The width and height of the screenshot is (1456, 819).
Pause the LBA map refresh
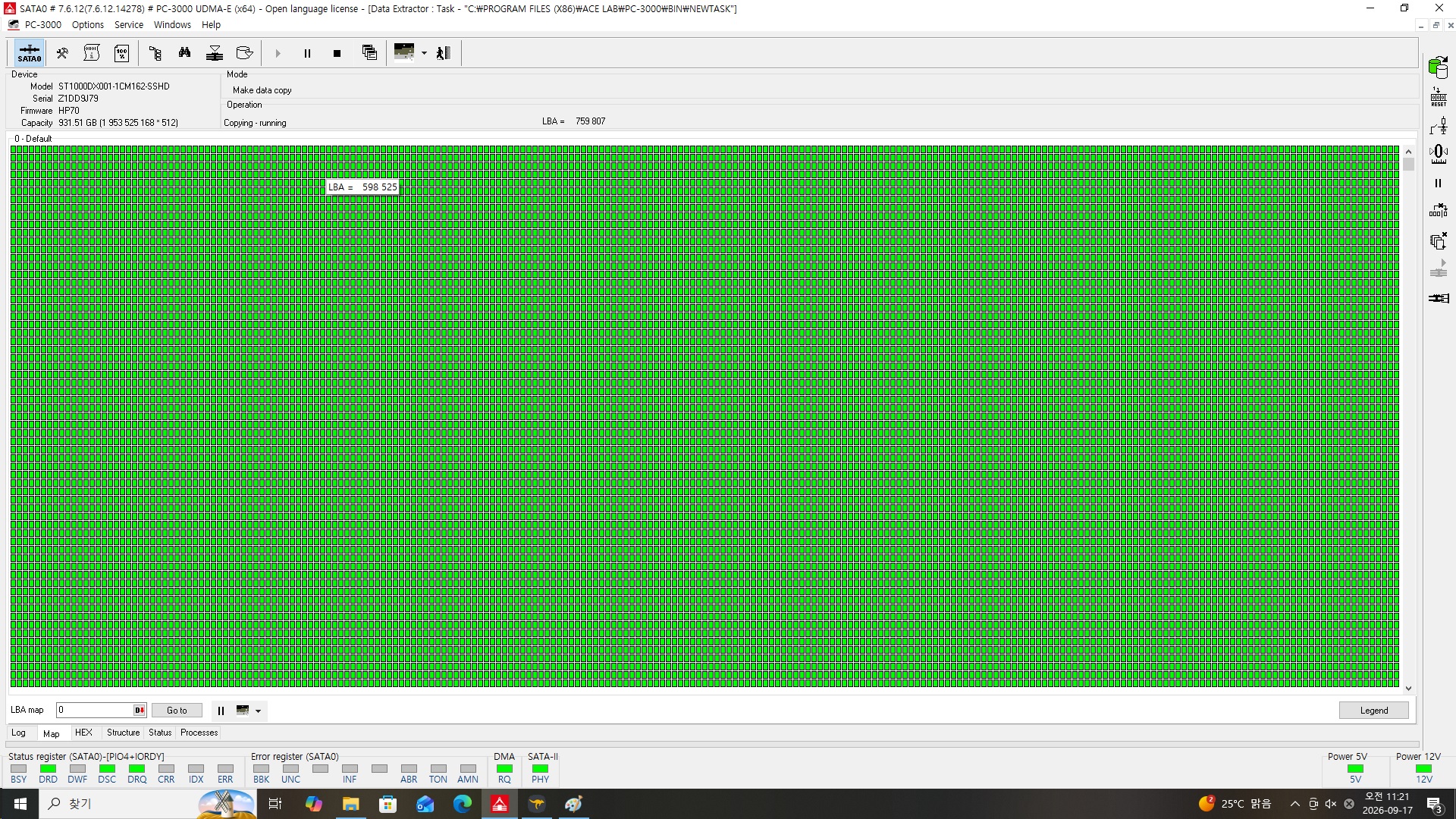pos(221,711)
